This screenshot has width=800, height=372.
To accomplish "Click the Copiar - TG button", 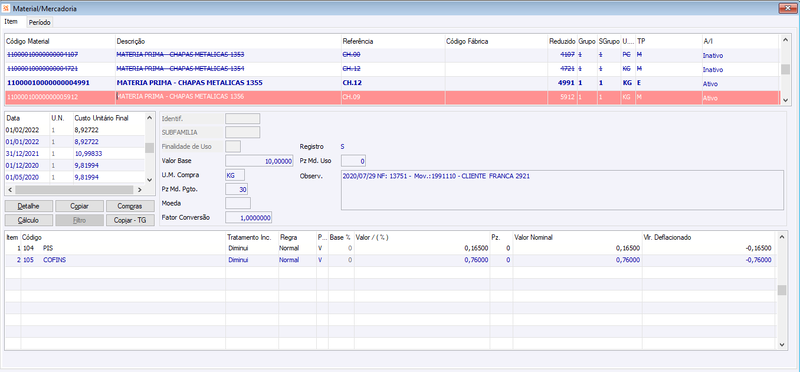I will click(x=130, y=220).
